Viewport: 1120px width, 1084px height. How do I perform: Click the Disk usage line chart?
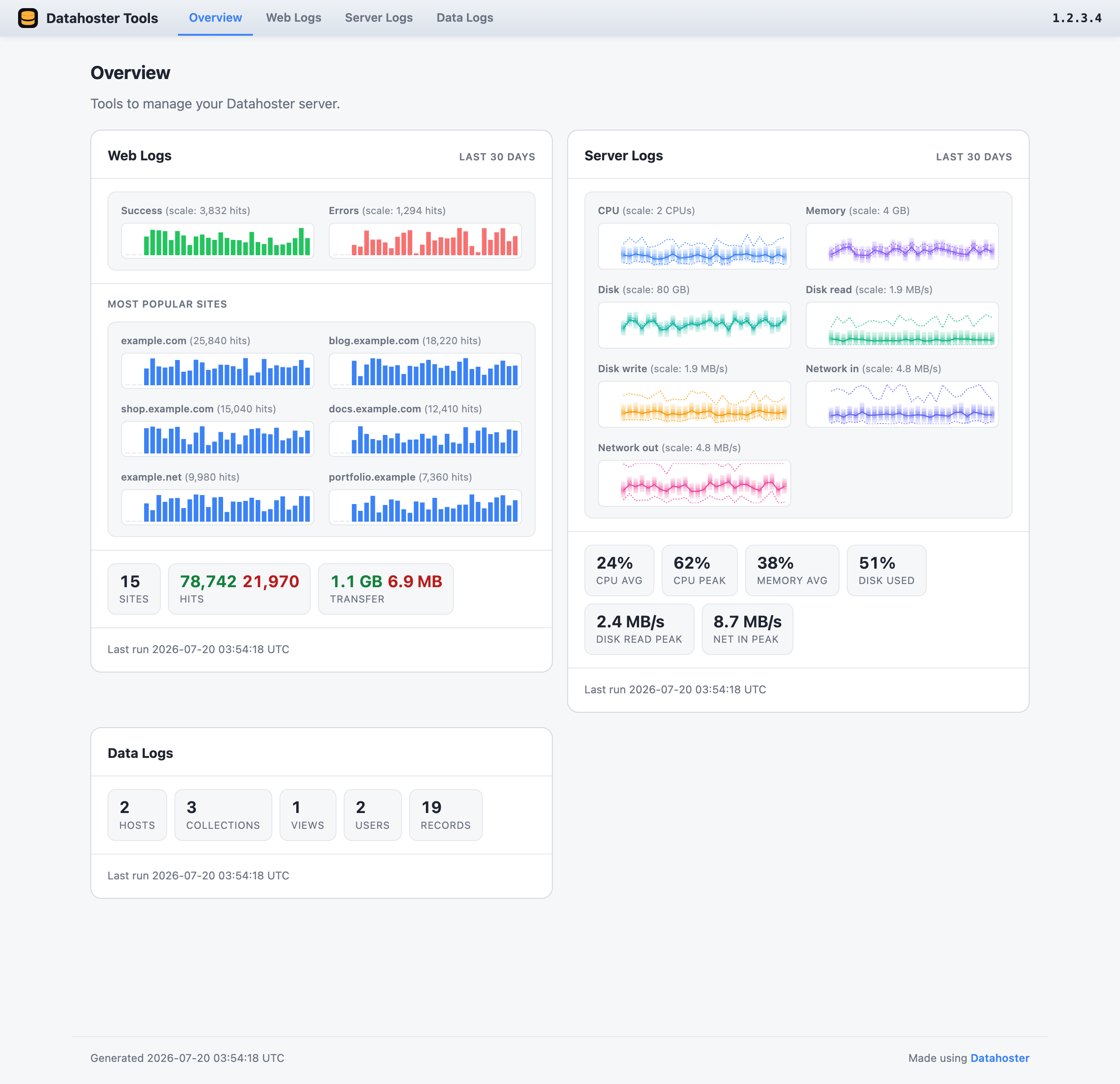694,325
